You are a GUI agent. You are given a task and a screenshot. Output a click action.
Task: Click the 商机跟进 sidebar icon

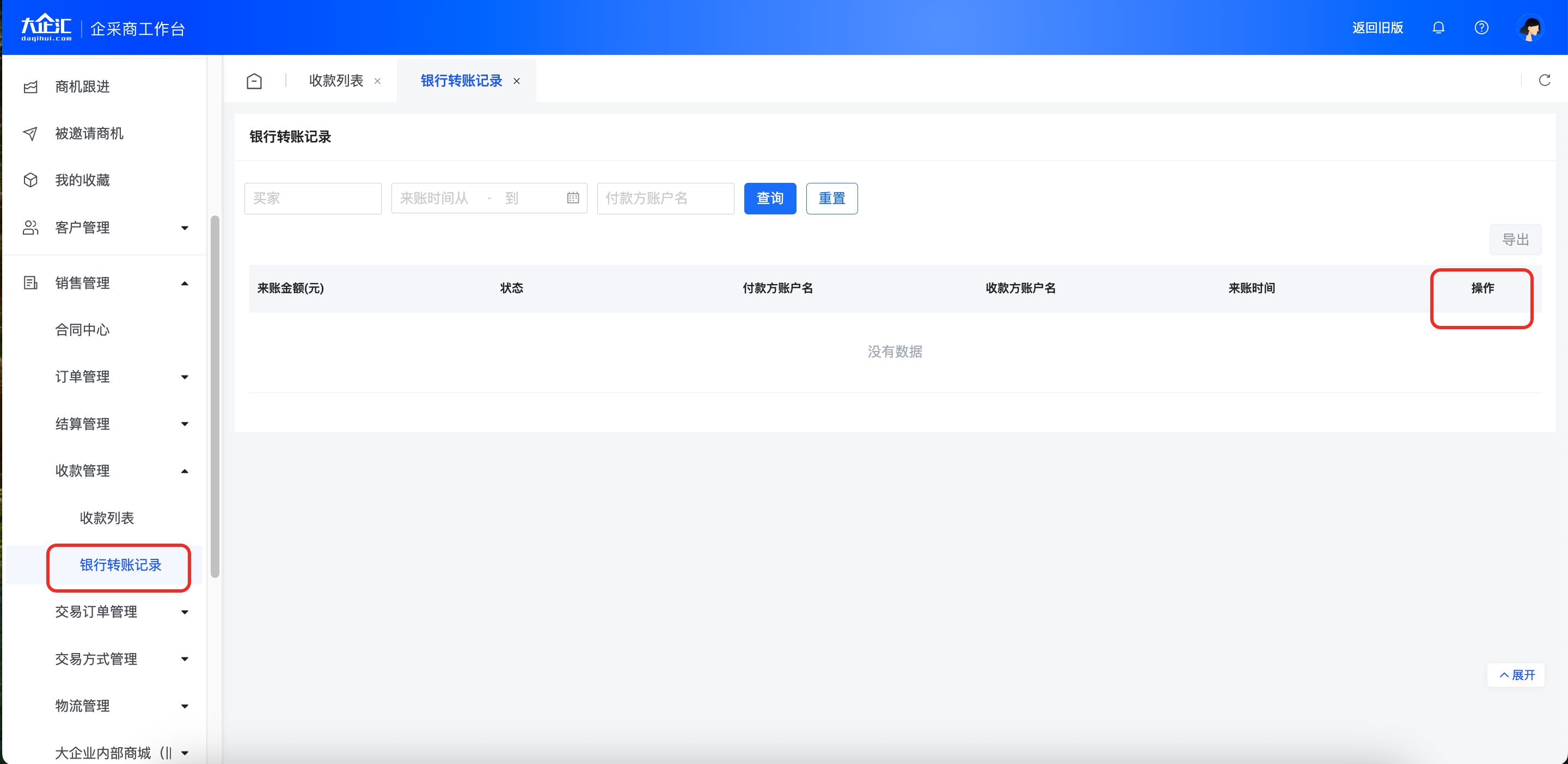pyautogui.click(x=30, y=87)
